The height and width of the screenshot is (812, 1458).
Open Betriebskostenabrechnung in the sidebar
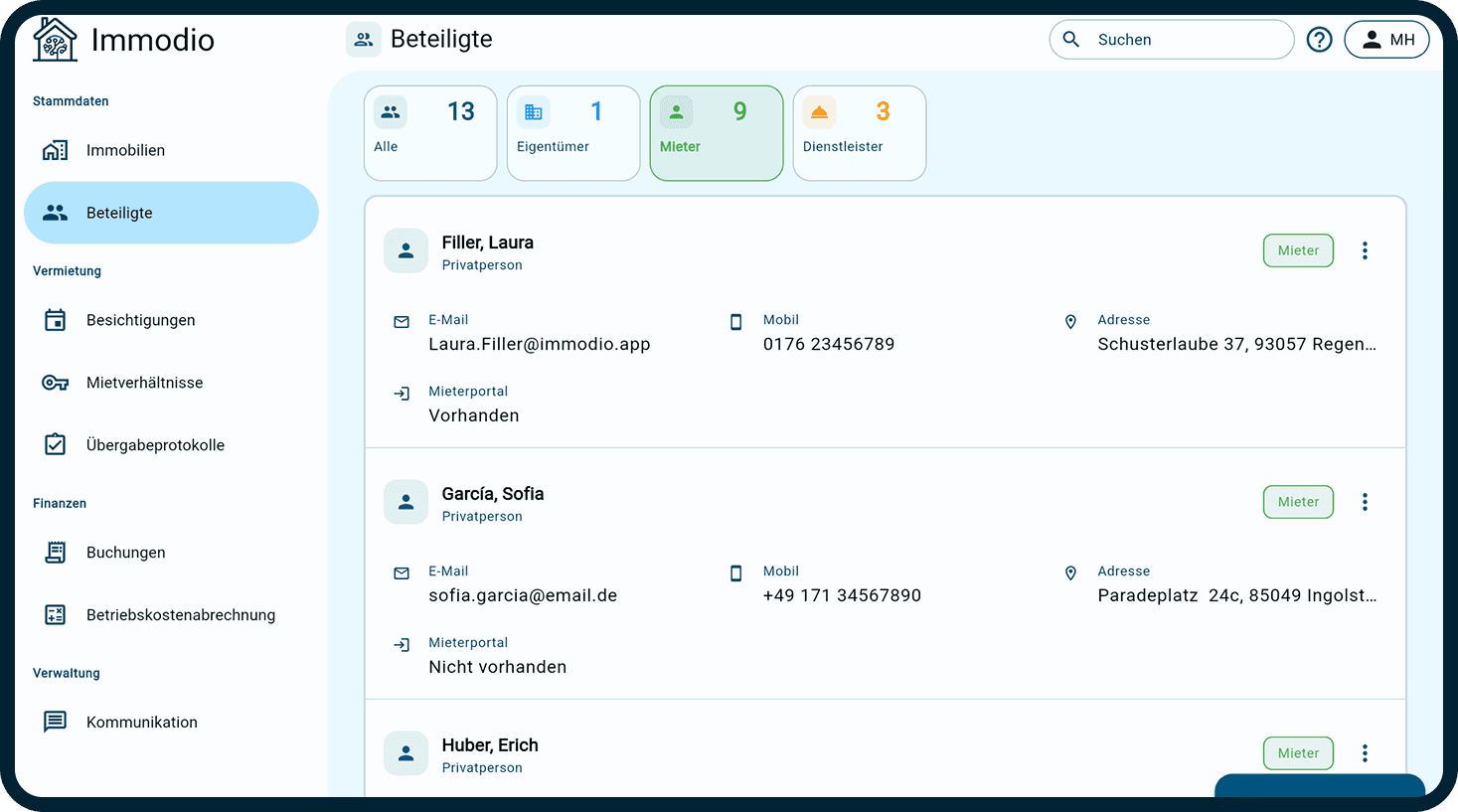pyautogui.click(x=171, y=615)
